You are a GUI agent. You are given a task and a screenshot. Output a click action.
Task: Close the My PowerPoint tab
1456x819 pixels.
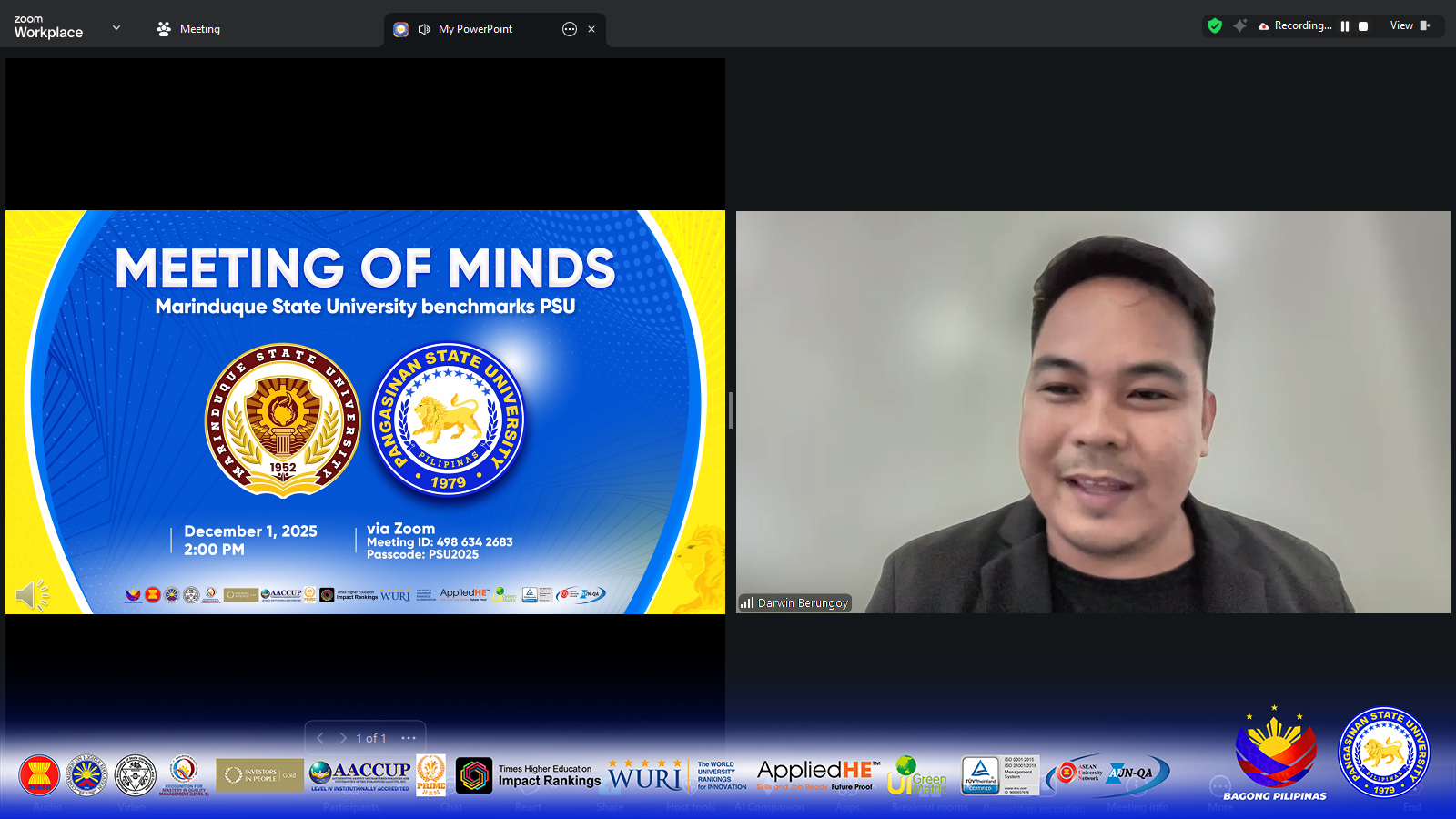tap(591, 29)
